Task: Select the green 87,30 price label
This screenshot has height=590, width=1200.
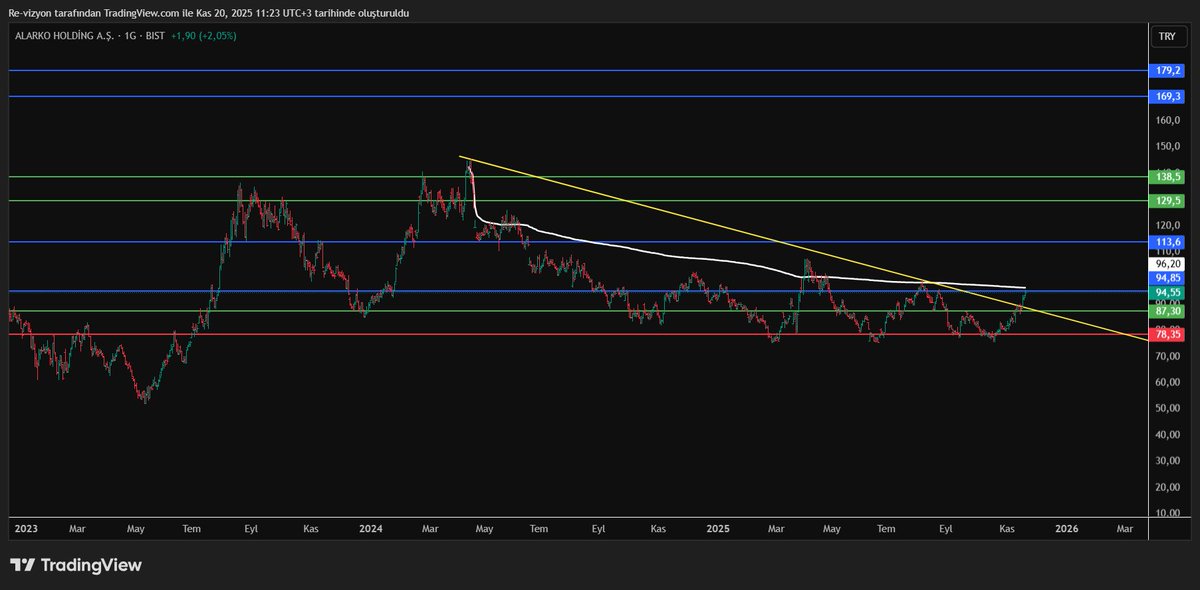Action: click(x=1168, y=311)
